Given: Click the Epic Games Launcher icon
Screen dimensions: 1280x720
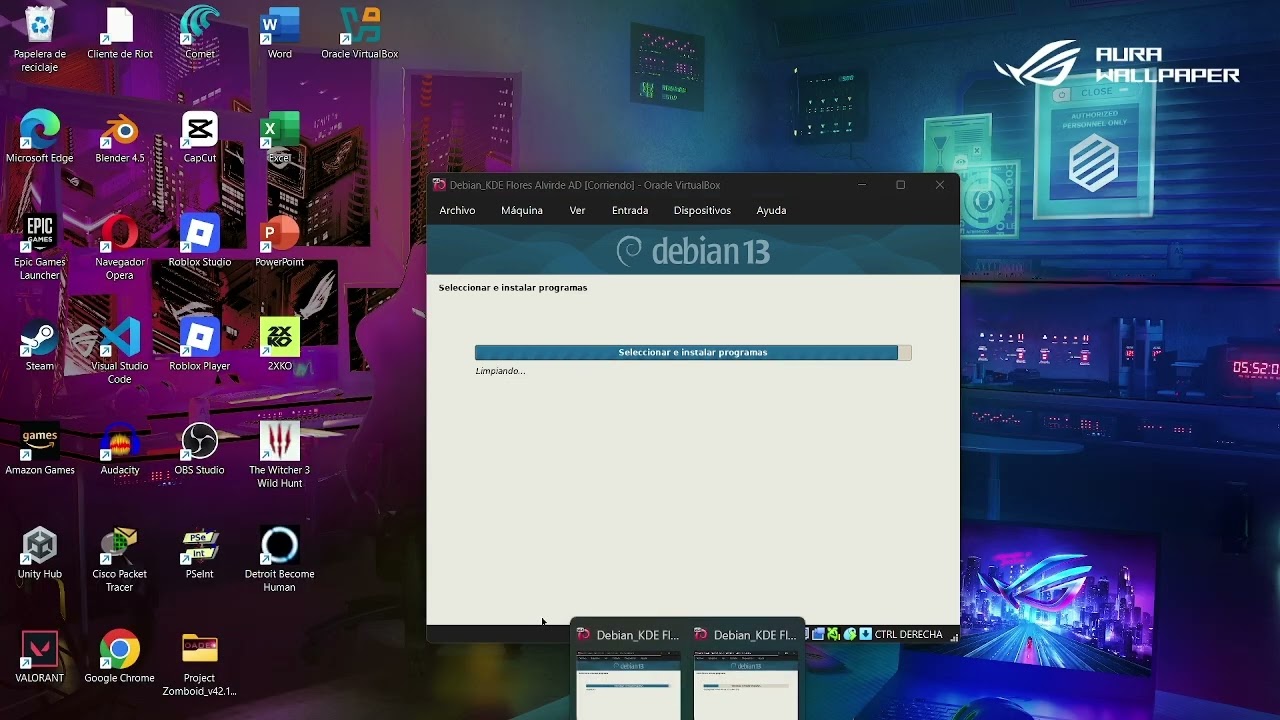Looking at the screenshot, I should click(x=40, y=247).
